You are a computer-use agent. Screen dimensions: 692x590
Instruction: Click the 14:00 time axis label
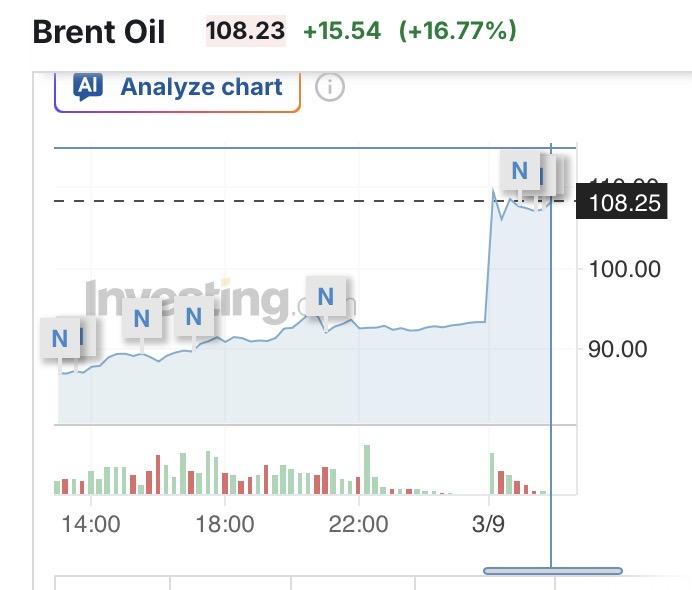[91, 524]
